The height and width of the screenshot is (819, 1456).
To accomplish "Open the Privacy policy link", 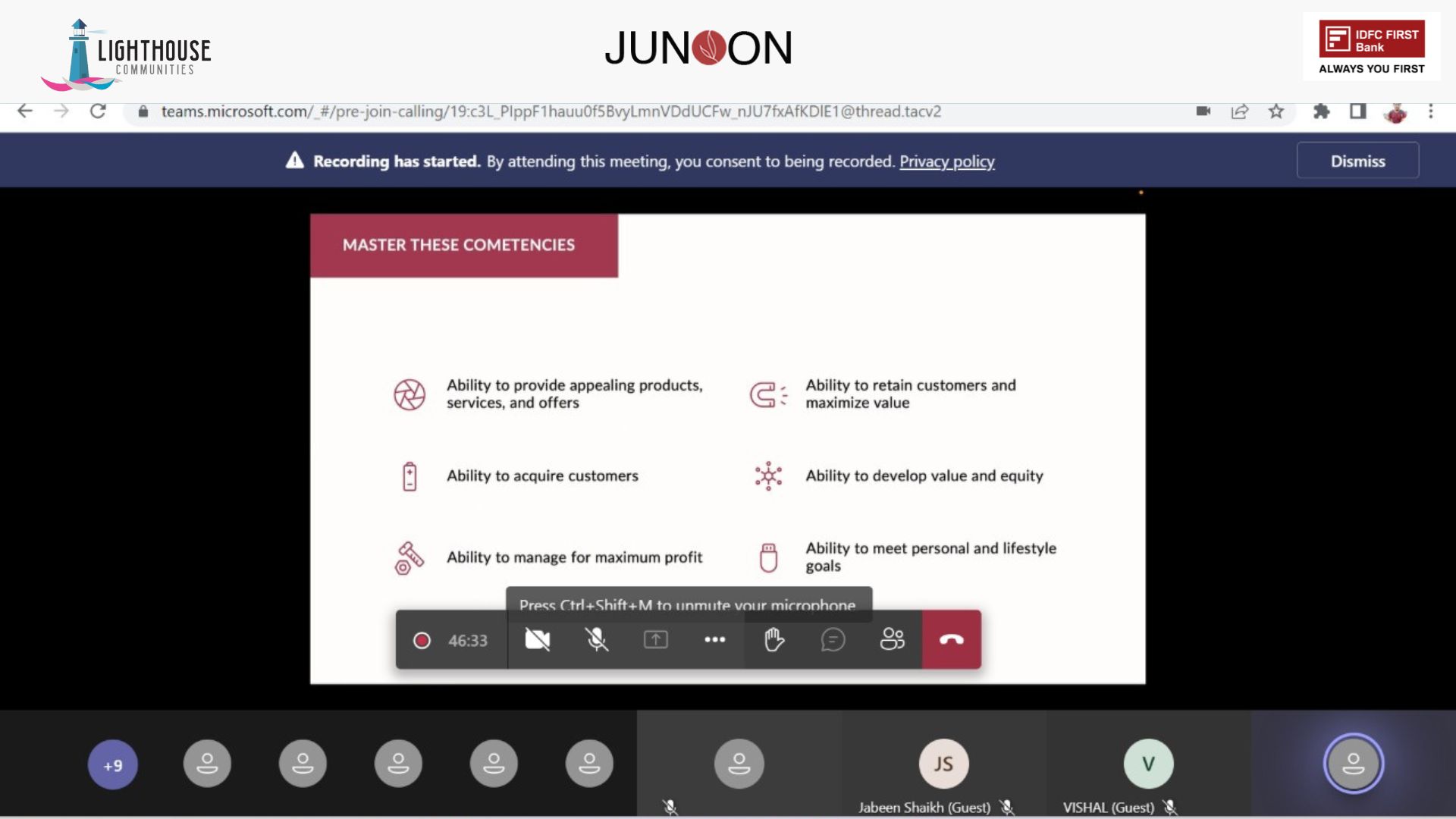I will [x=946, y=162].
